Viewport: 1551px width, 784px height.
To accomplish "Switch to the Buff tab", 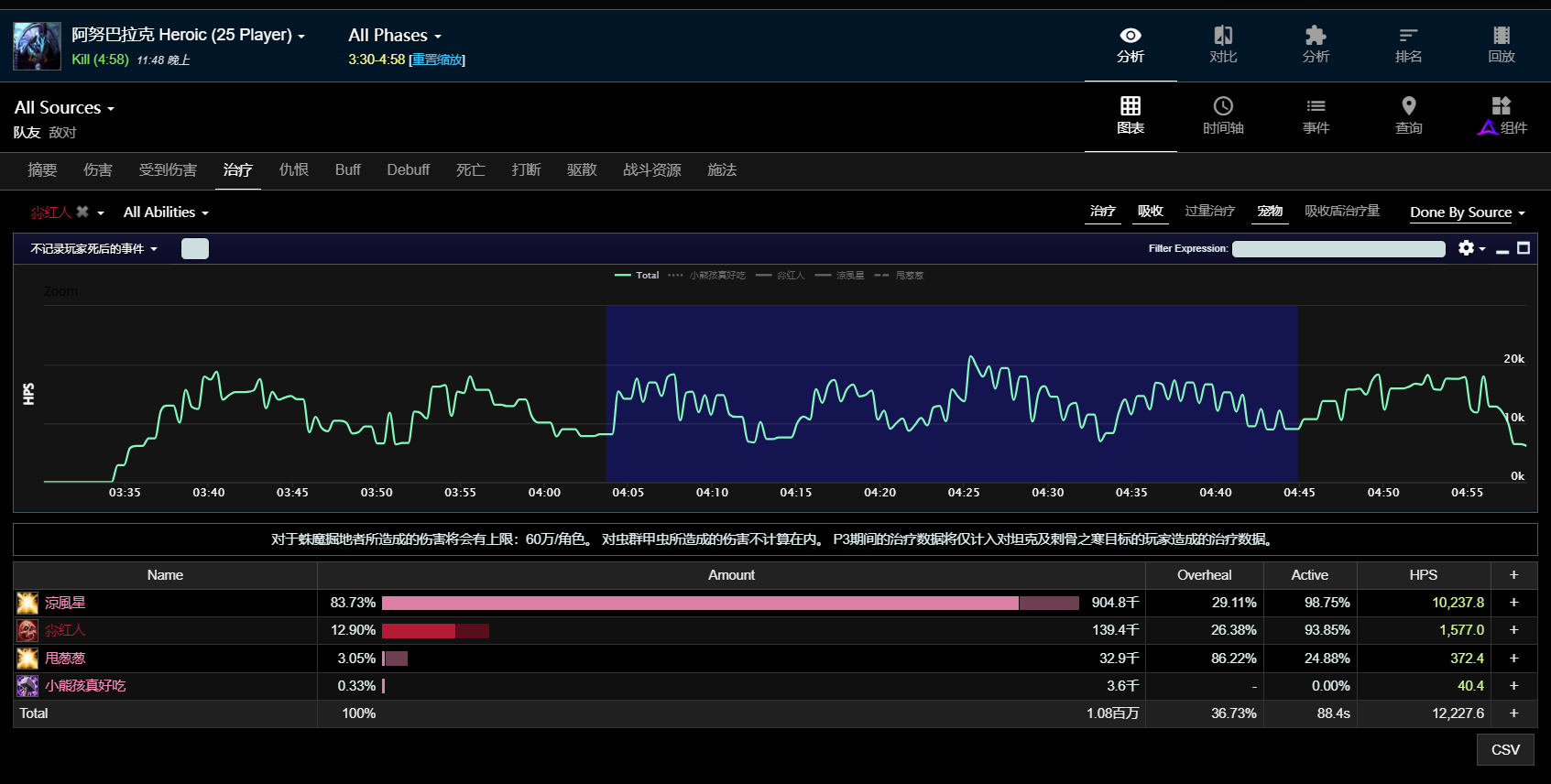I will [x=348, y=170].
